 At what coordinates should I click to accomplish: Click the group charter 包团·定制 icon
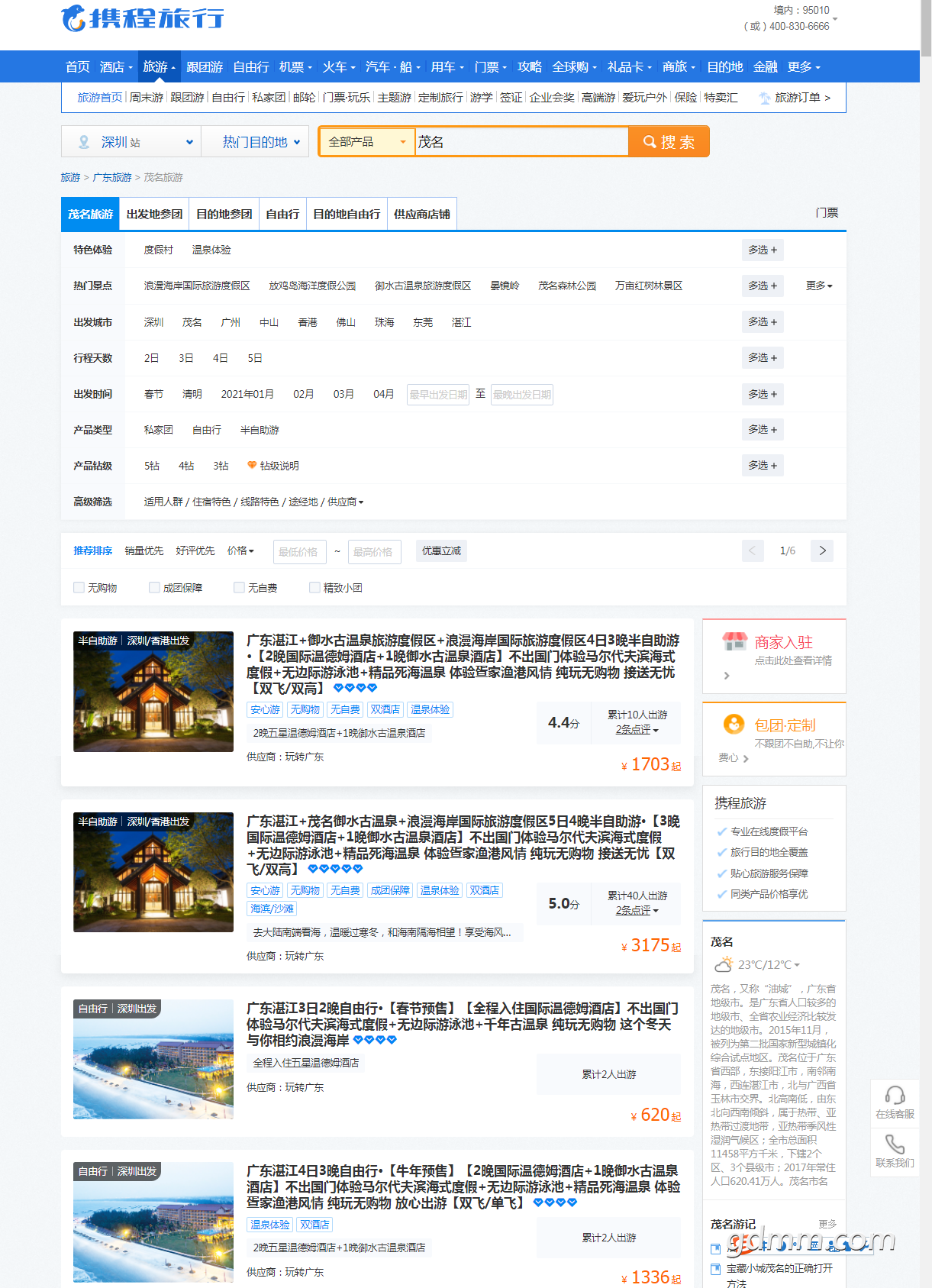(734, 724)
